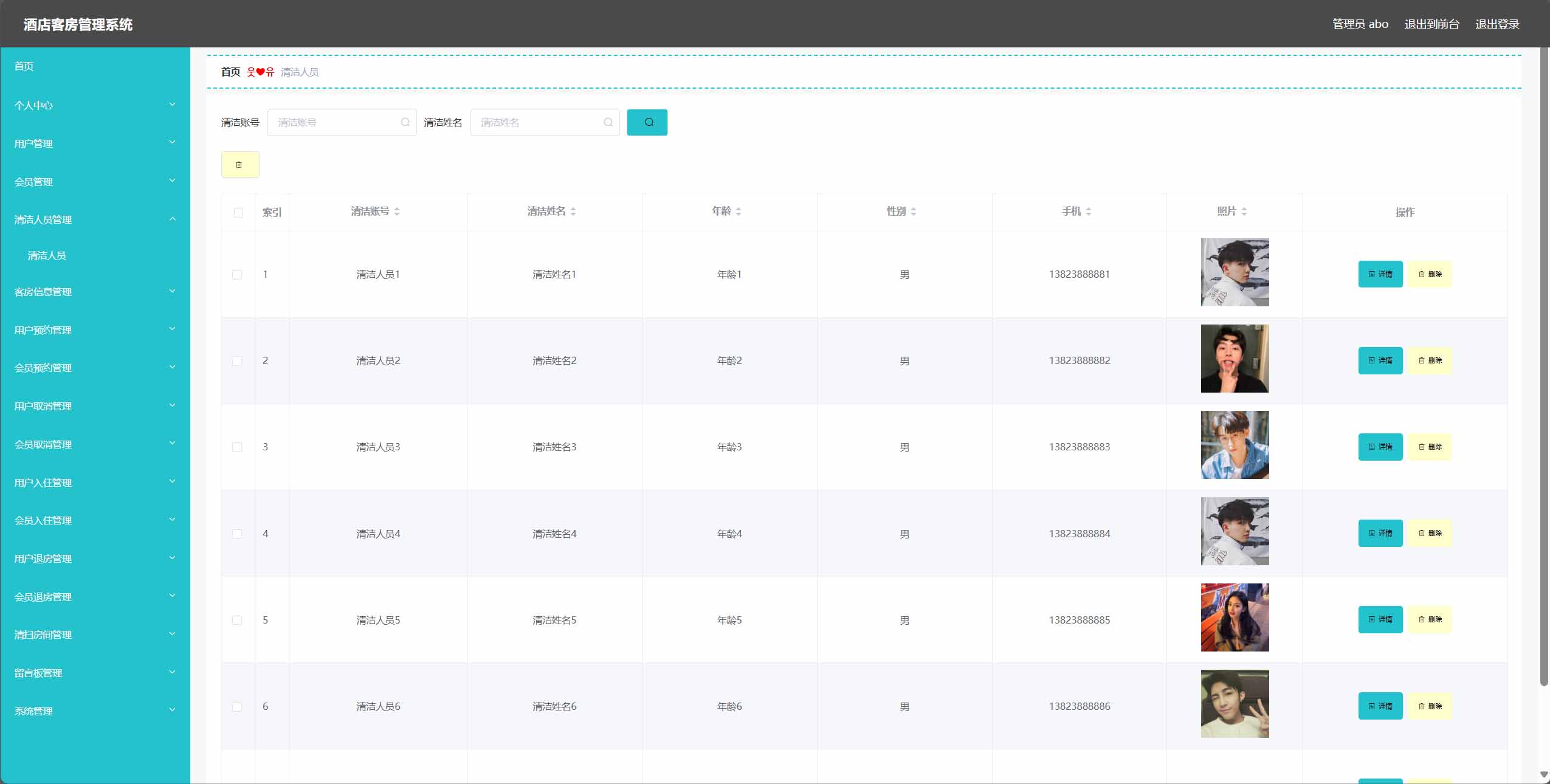The height and width of the screenshot is (784, 1550).
Task: Click the scrollbar down arrow
Action: pos(1544,775)
